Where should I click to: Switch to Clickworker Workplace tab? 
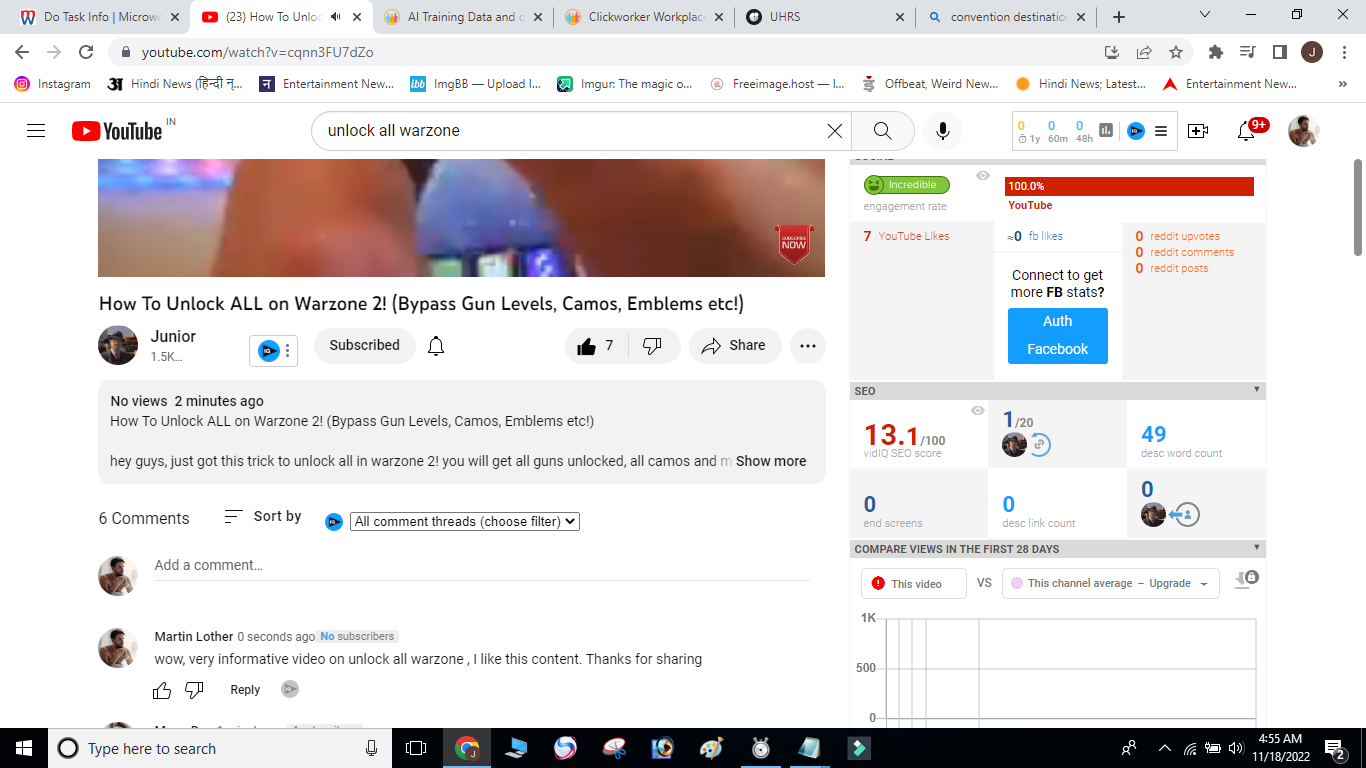[643, 17]
